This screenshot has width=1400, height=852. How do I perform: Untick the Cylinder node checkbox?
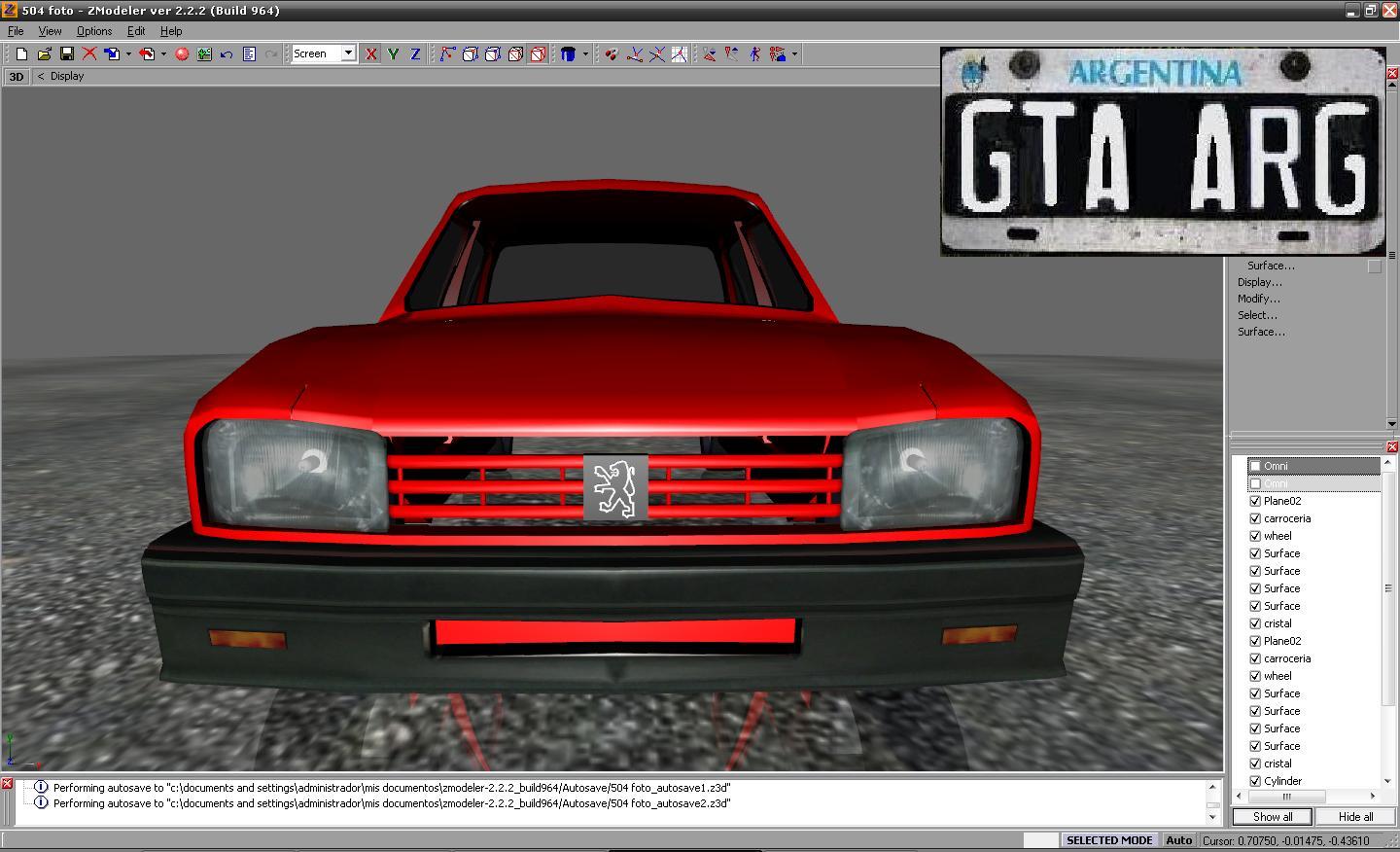coord(1255,781)
